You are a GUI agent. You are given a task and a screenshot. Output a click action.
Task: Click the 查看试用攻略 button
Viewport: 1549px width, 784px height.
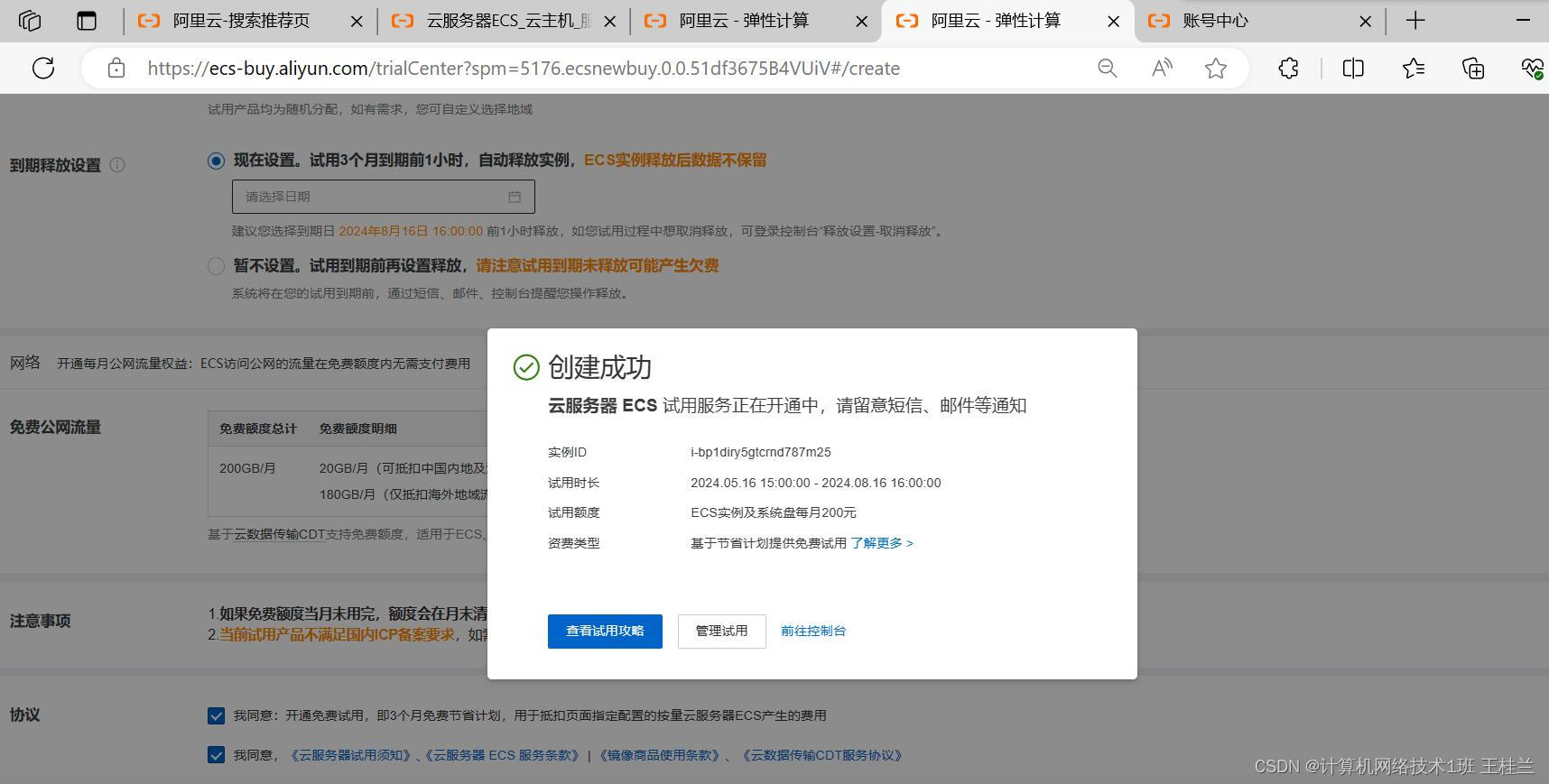click(x=605, y=632)
